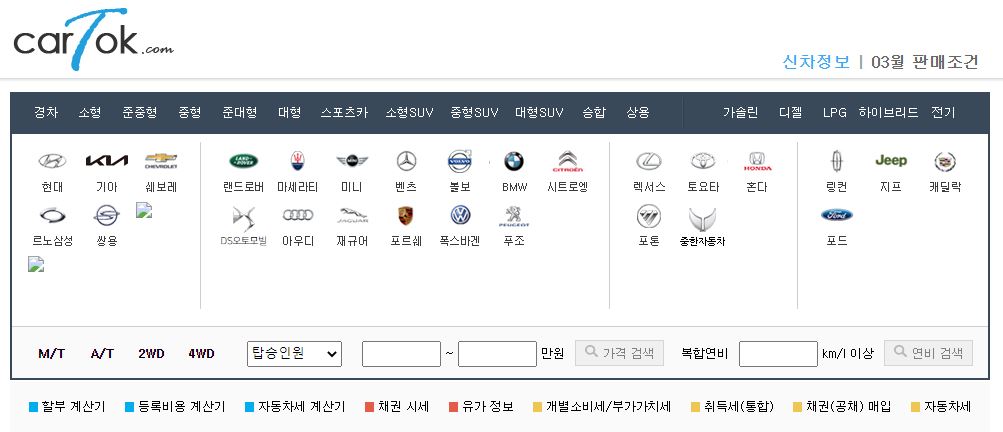Choose the Audi (아우디) rings logo
Image resolution: width=1003 pixels, height=432 pixels.
click(x=297, y=215)
